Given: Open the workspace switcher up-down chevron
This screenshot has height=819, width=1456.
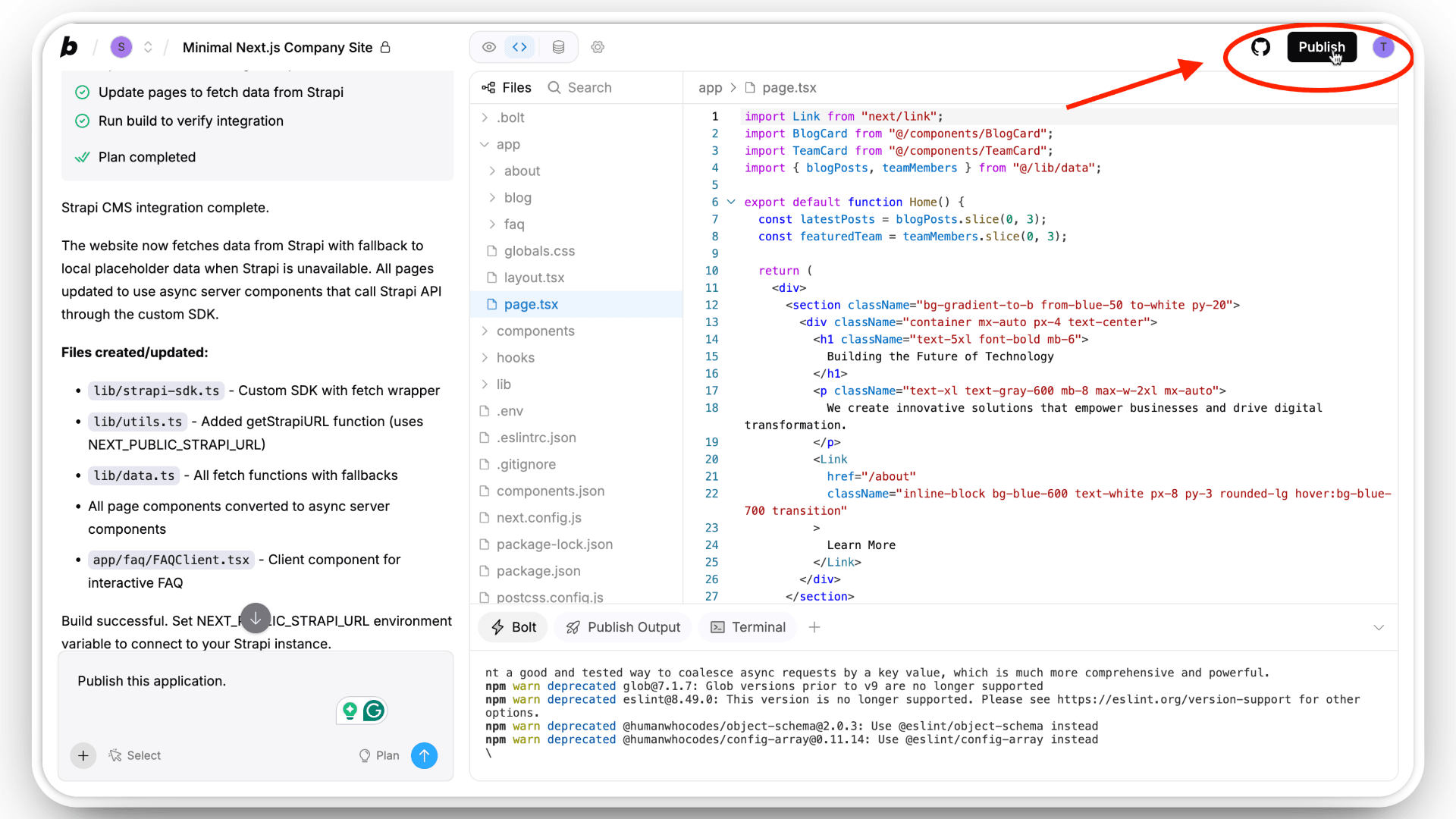Looking at the screenshot, I should pyautogui.click(x=148, y=47).
